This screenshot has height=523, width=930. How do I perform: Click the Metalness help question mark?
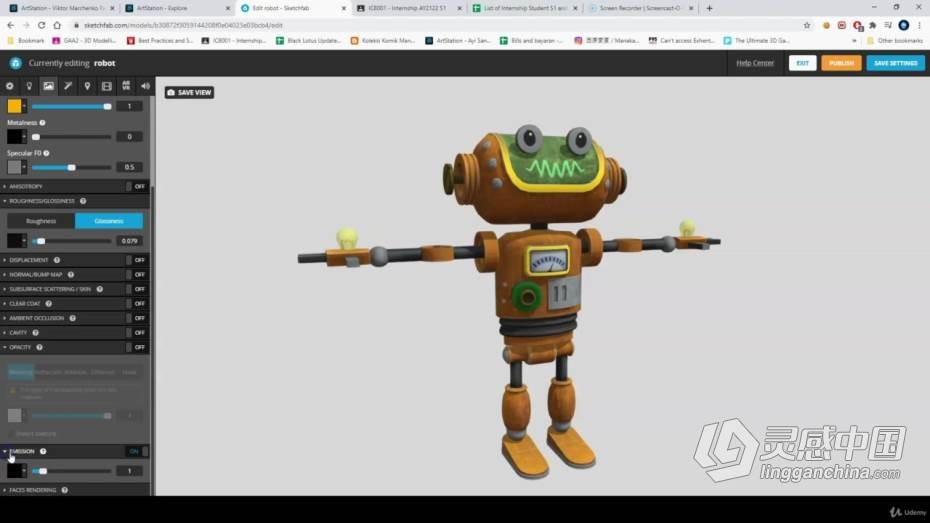42,123
